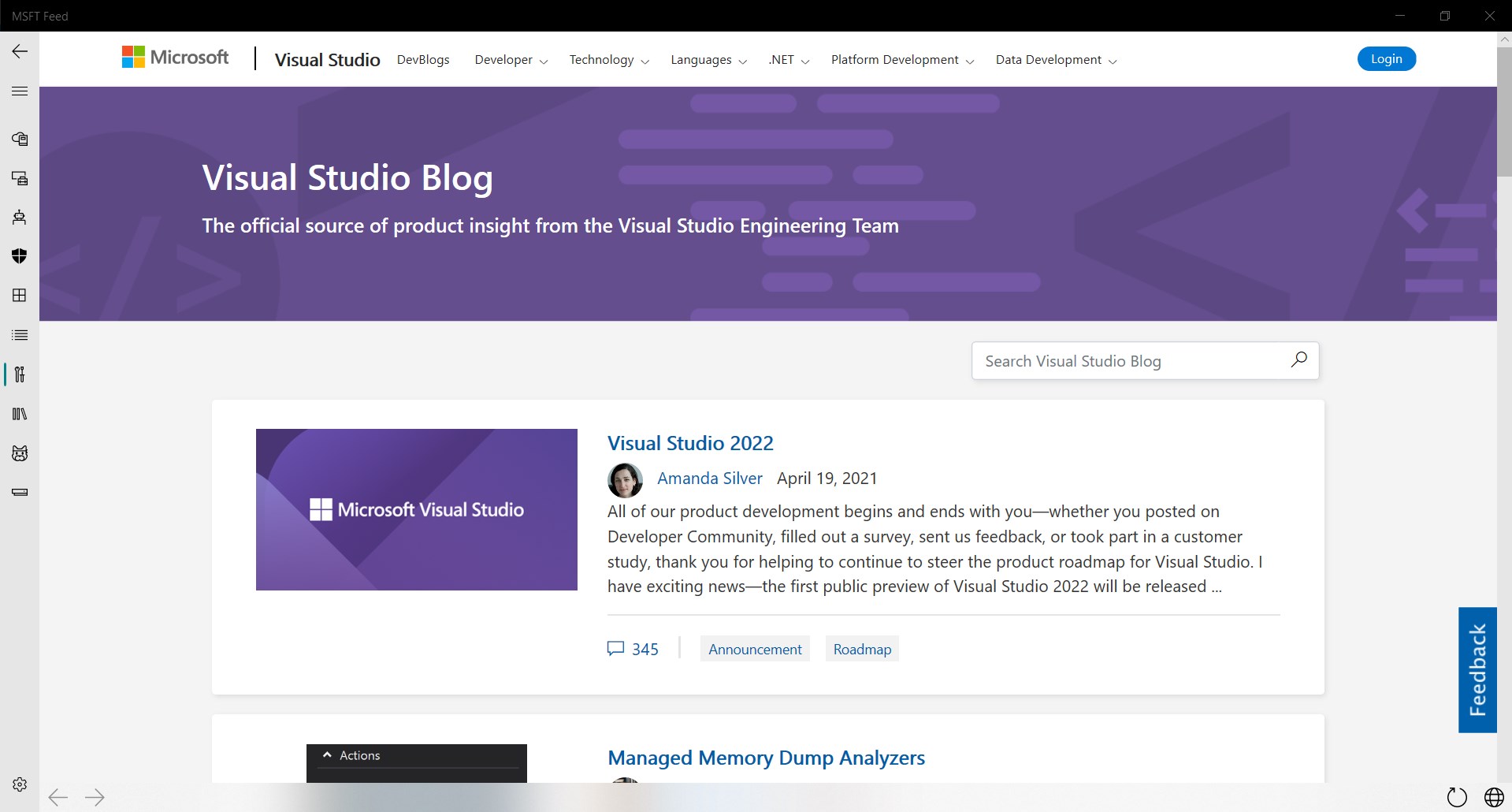This screenshot has width=1512, height=812.
Task: Open the Feedback side panel
Action: (1477, 670)
